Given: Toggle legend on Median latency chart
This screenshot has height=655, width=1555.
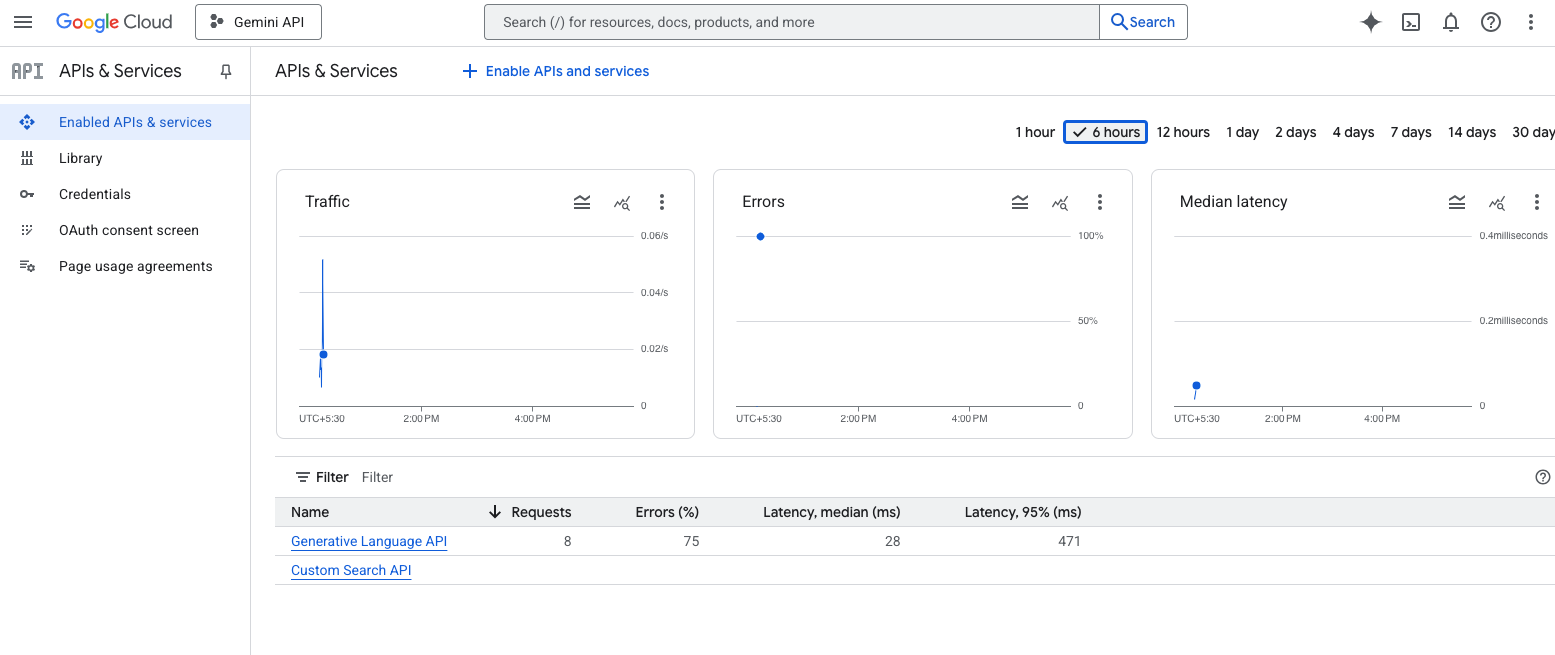Looking at the screenshot, I should pos(1457,202).
